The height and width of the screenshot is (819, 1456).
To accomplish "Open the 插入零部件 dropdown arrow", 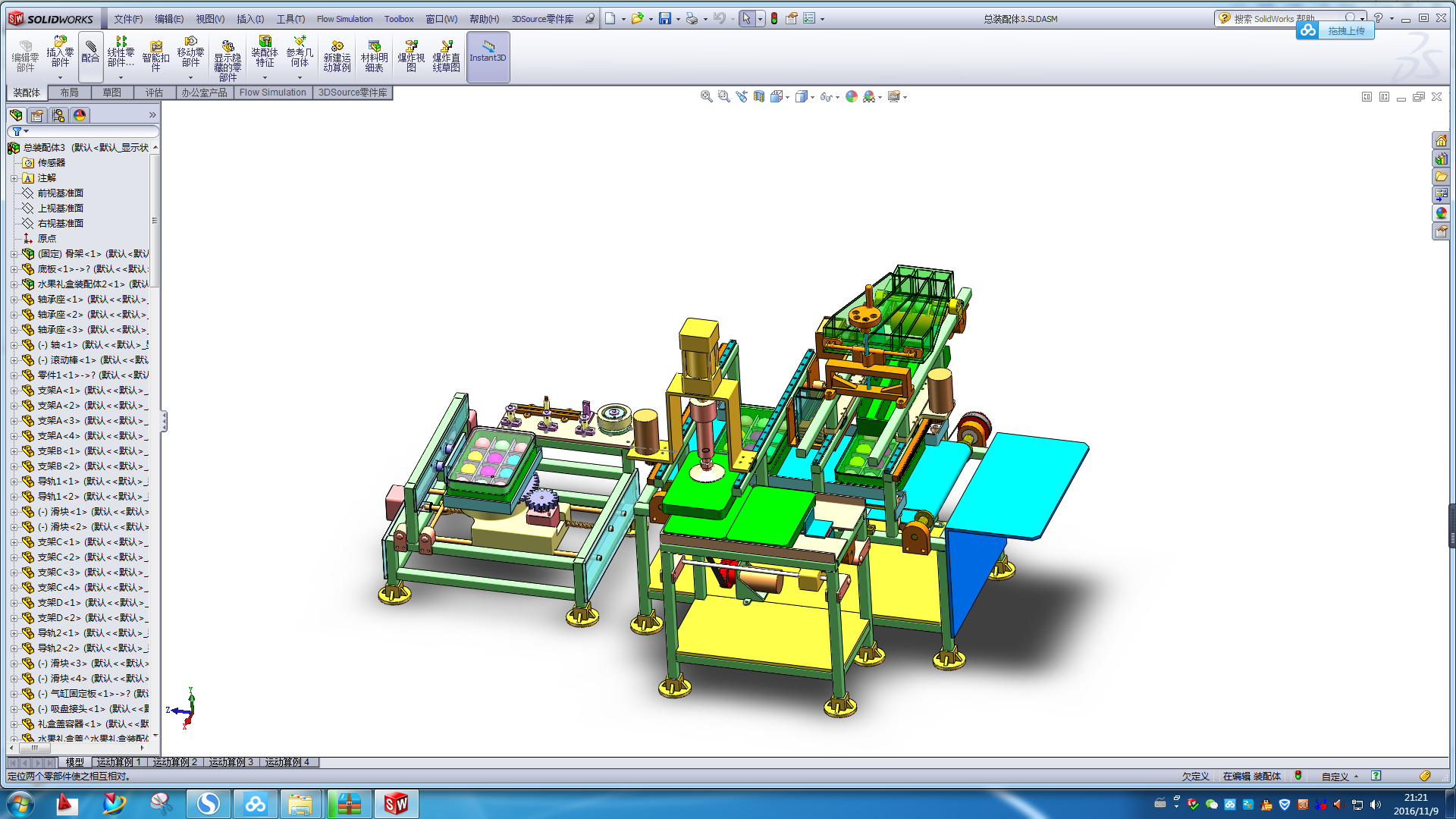I will click(60, 77).
